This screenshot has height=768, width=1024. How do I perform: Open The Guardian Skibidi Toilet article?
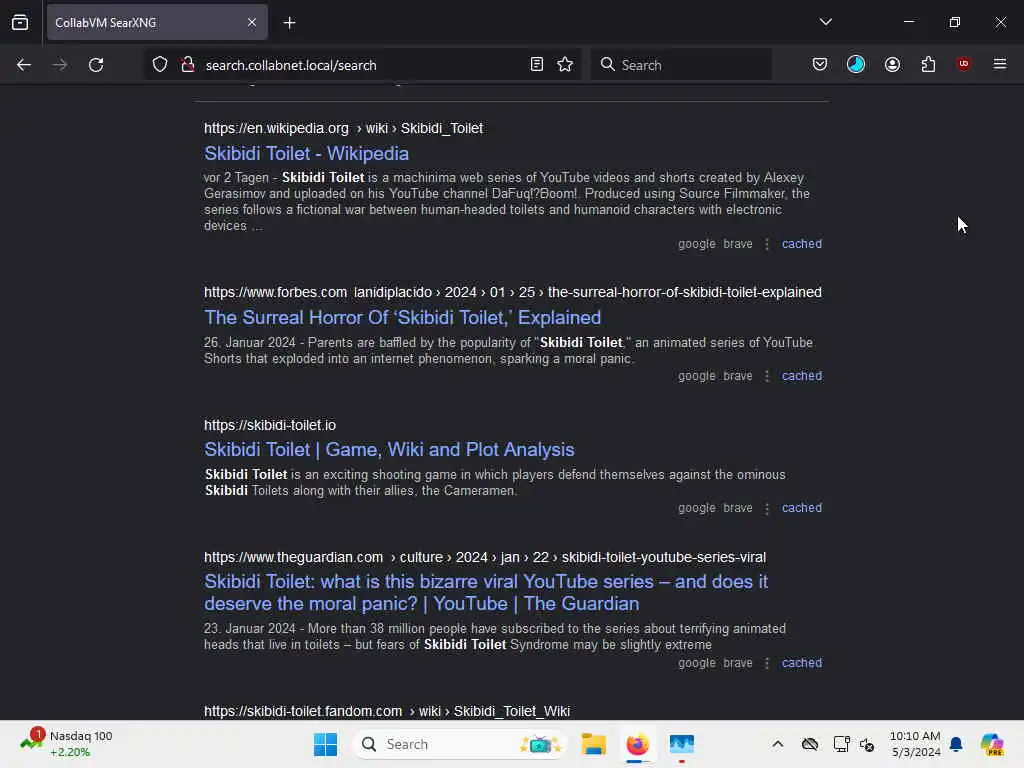[486, 592]
